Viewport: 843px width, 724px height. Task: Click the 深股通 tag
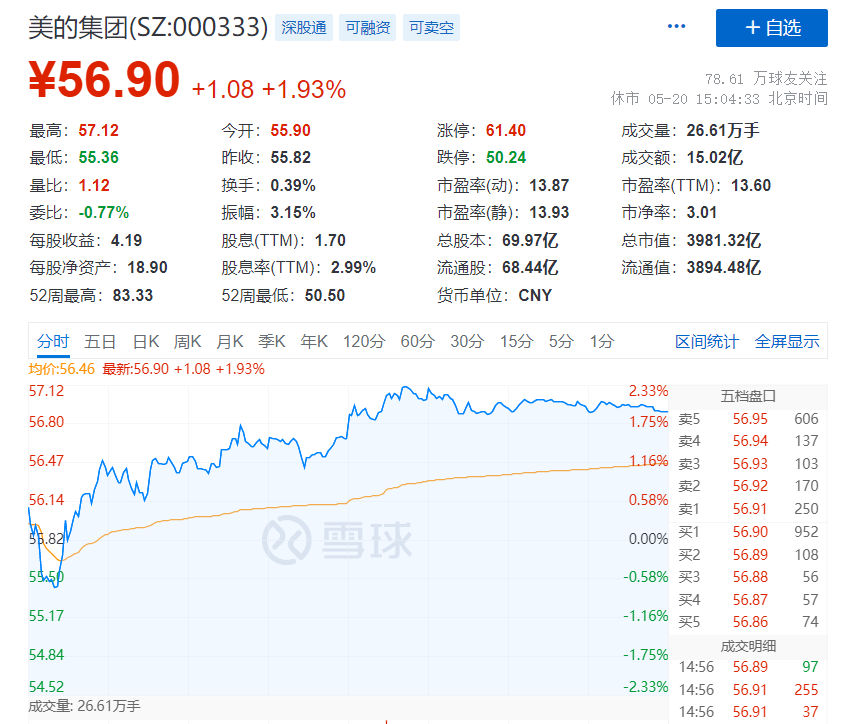tap(304, 27)
